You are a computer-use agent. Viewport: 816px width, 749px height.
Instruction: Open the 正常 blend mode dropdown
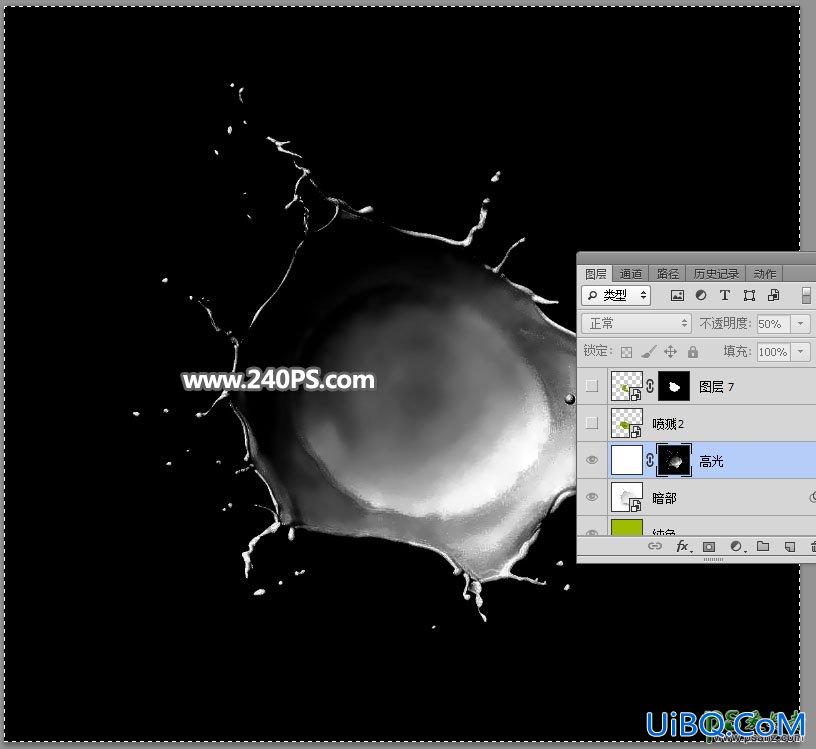(x=636, y=324)
